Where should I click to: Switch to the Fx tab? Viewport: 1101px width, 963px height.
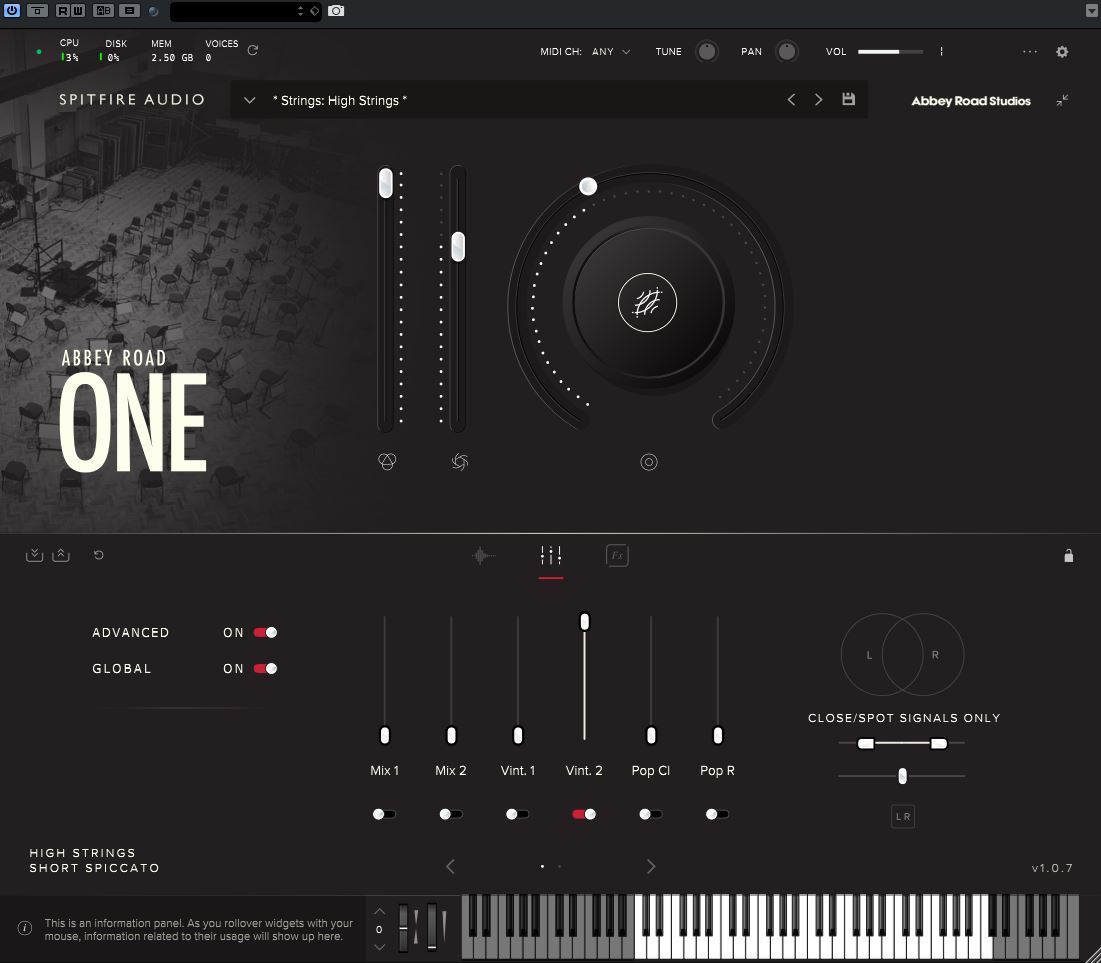click(617, 555)
